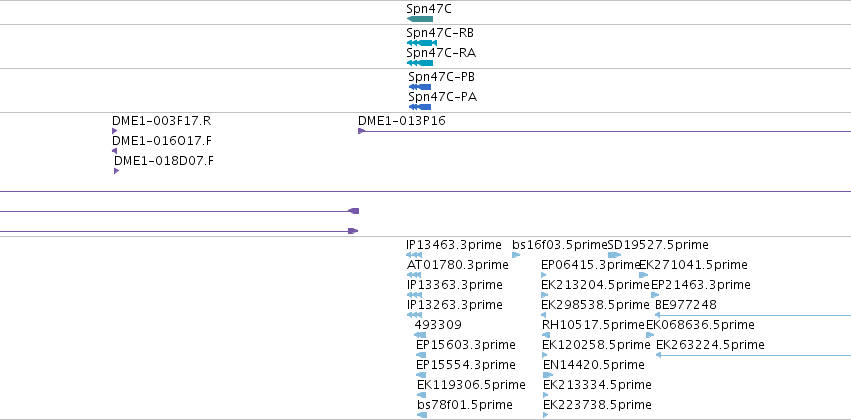Select the Spn47C-RA transcript glyph

pyautogui.click(x=420, y=63)
